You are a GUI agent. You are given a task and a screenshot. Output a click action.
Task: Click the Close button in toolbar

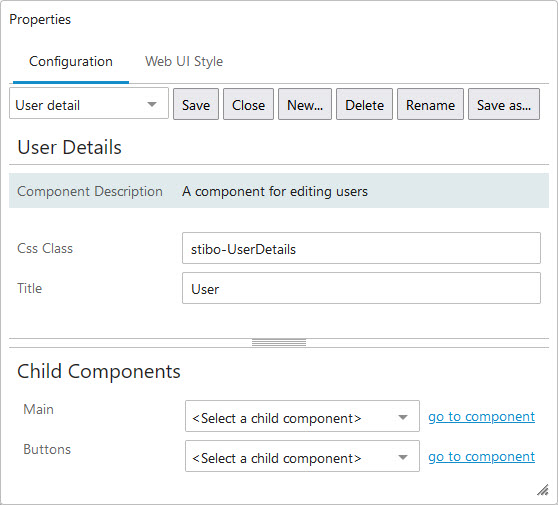click(x=248, y=104)
